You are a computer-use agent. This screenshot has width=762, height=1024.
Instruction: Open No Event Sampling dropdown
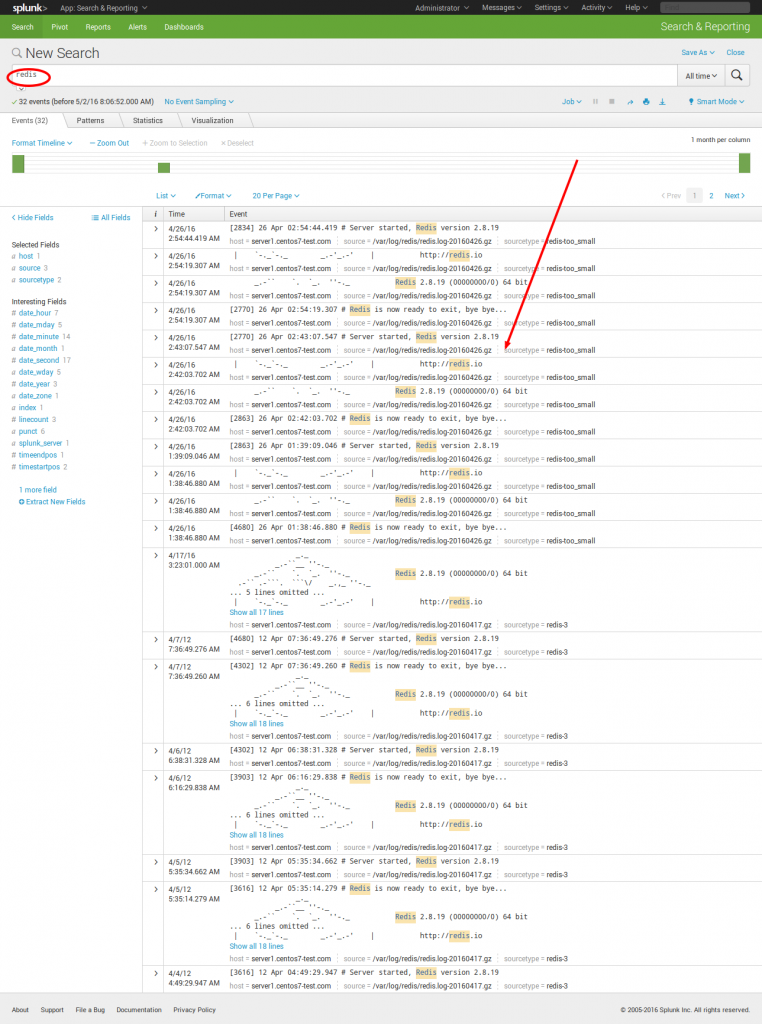point(199,102)
